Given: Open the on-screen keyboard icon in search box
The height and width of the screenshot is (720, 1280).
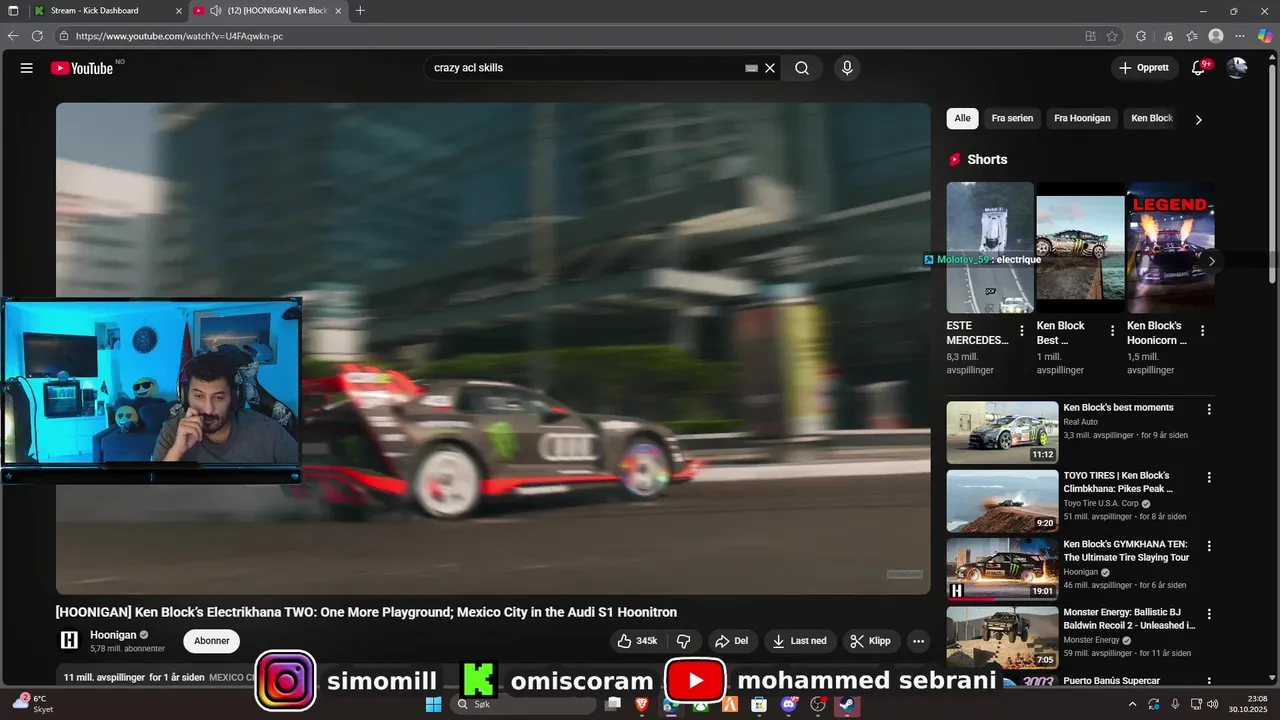Looking at the screenshot, I should (x=751, y=68).
